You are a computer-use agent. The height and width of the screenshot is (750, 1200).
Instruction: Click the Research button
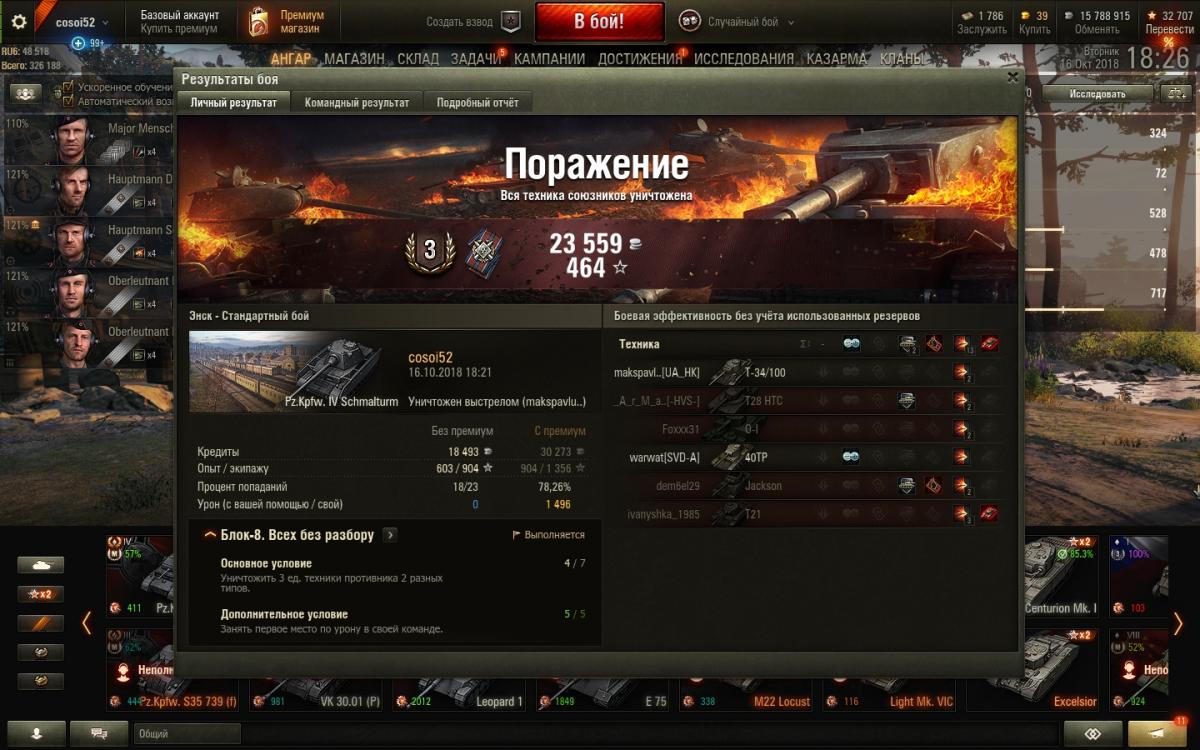tap(1097, 93)
